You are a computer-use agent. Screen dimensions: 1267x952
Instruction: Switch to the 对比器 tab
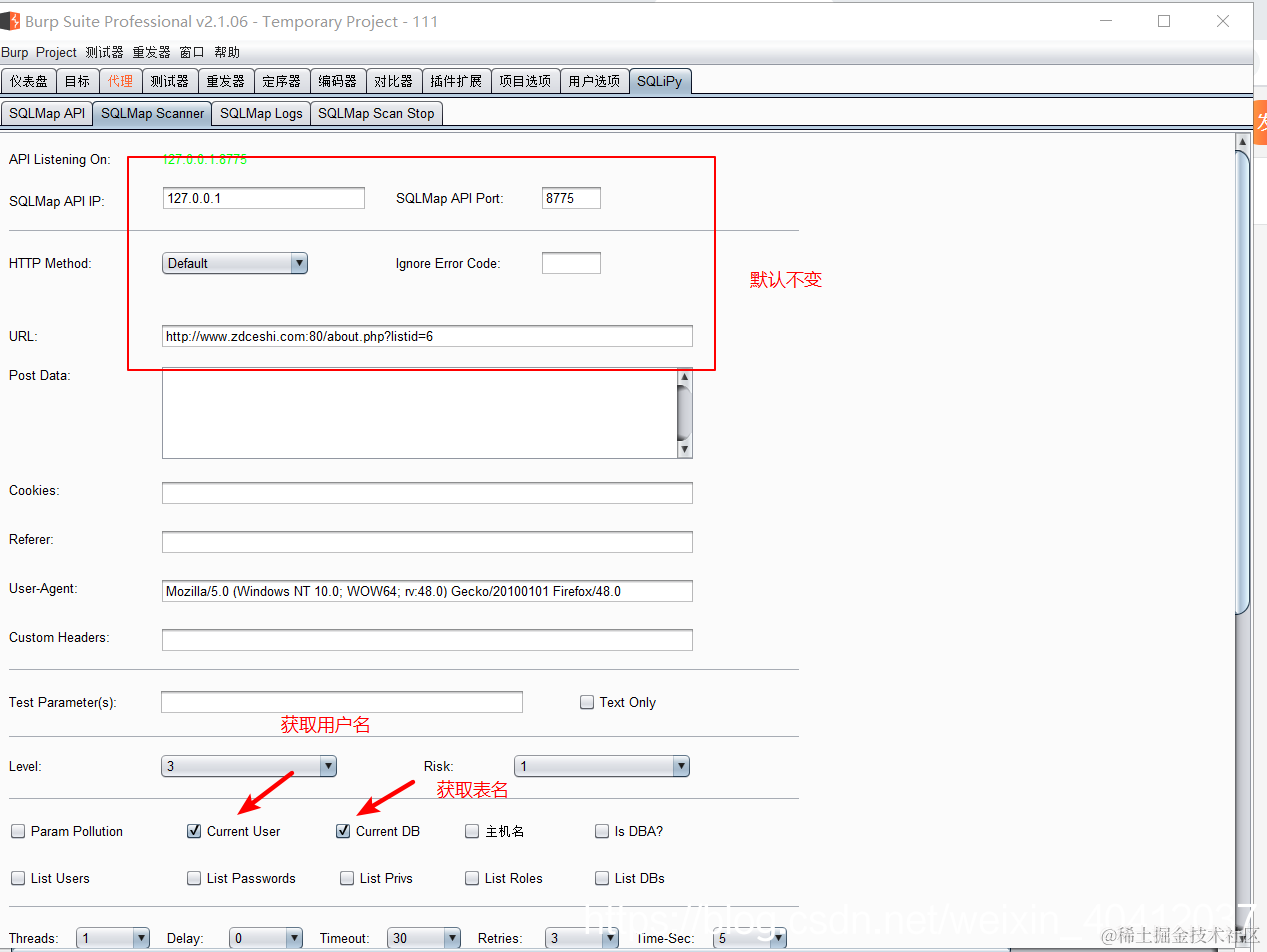(x=394, y=81)
